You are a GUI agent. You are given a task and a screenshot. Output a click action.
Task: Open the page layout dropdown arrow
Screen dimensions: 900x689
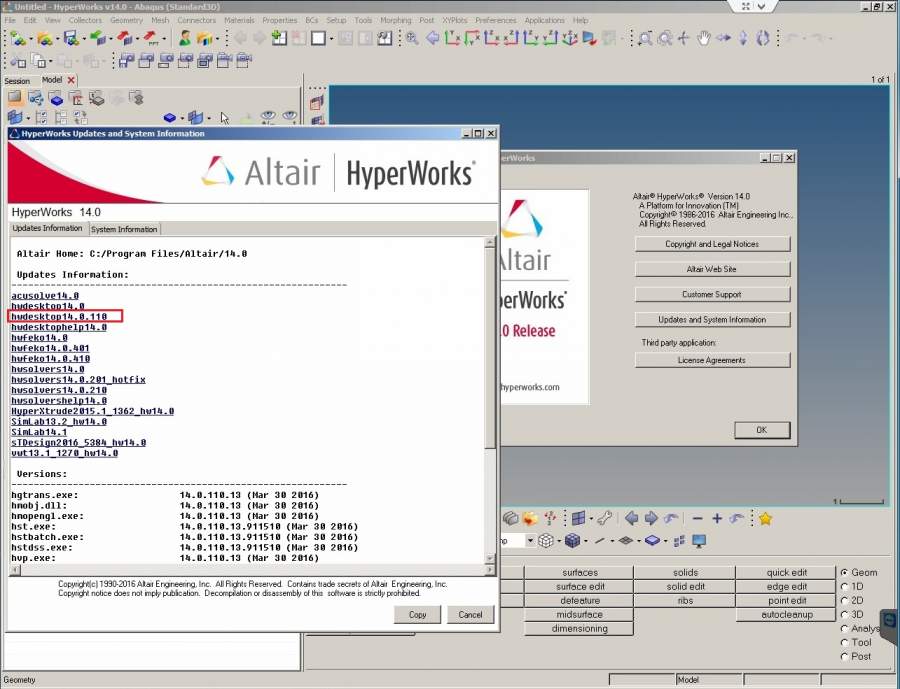click(332, 39)
